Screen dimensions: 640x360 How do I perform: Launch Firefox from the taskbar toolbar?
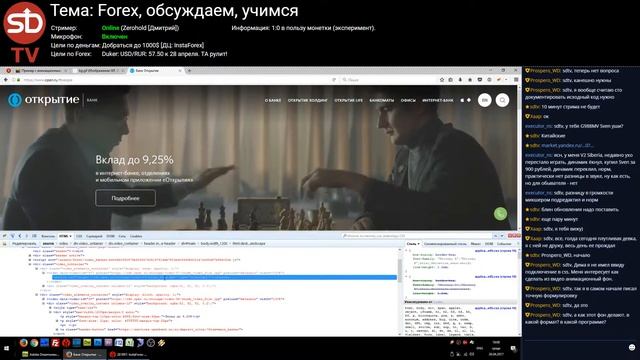coord(24,343)
